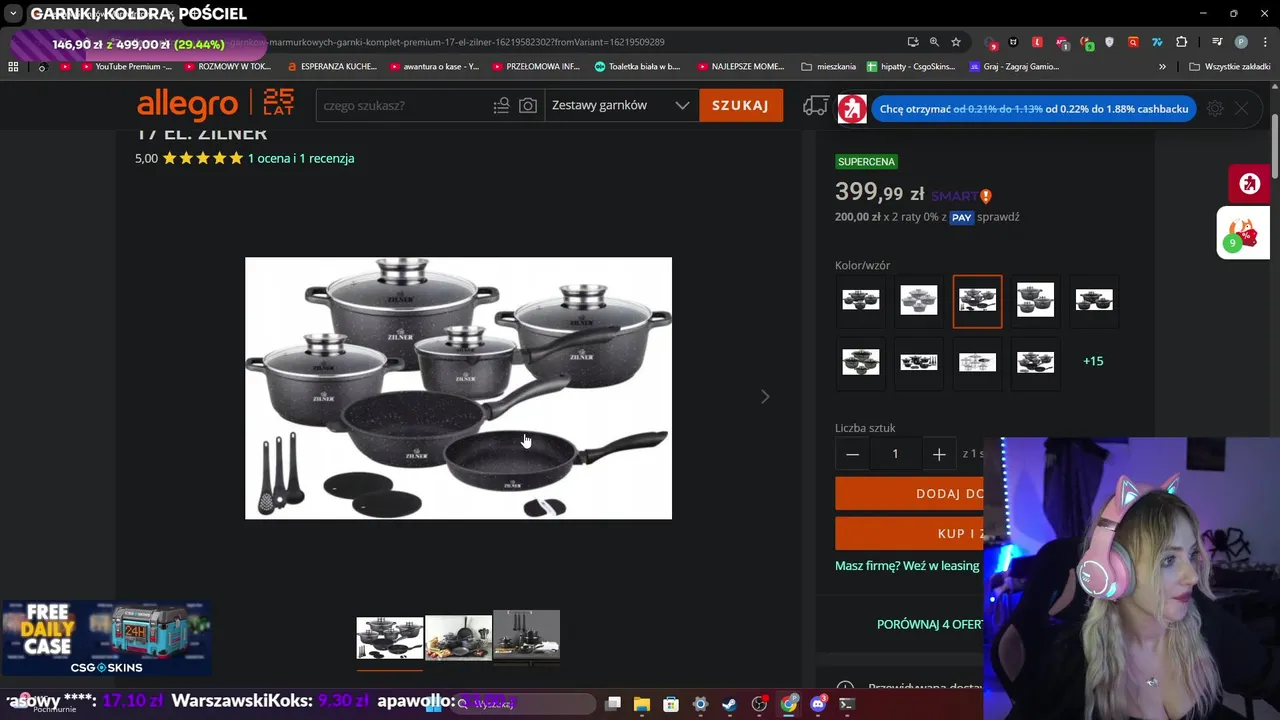This screenshot has height=720, width=1280.
Task: Bookmark this page with the star icon
Action: tap(956, 42)
